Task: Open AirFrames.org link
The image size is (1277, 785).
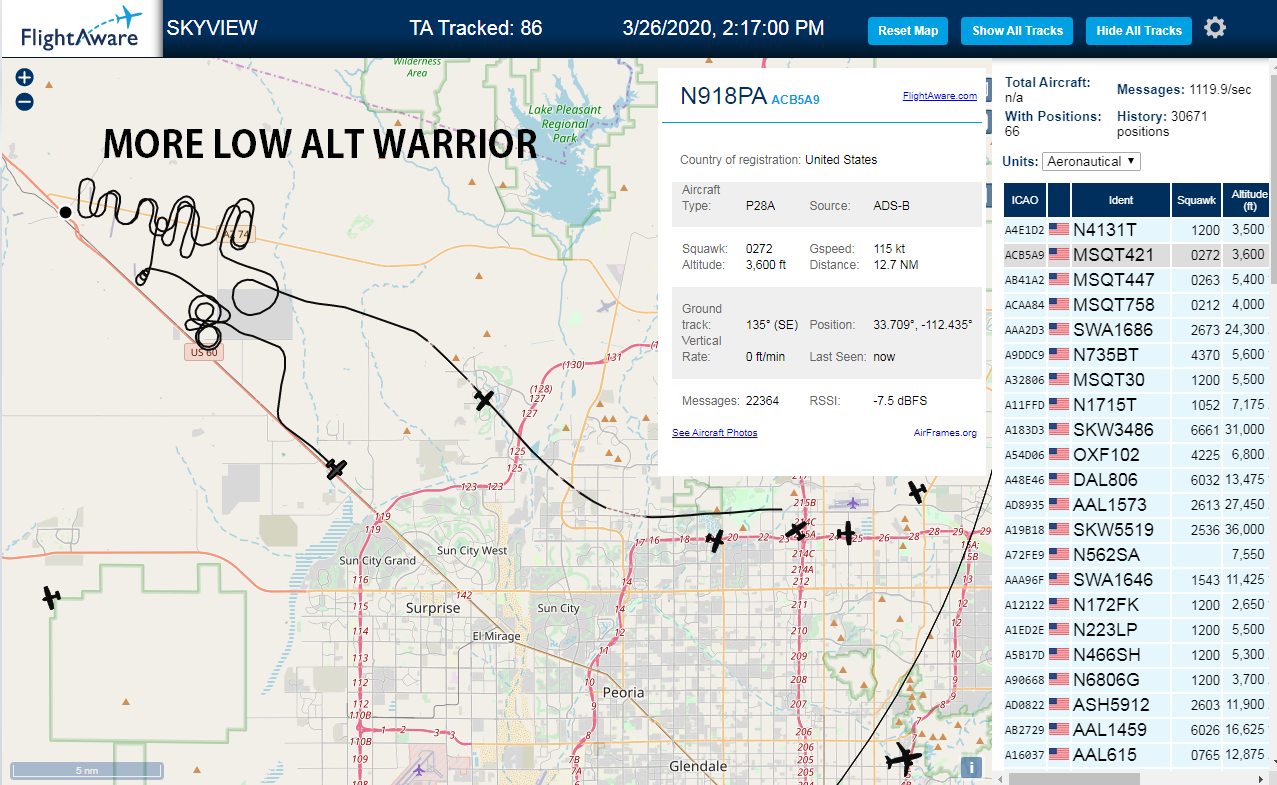Action: click(945, 433)
